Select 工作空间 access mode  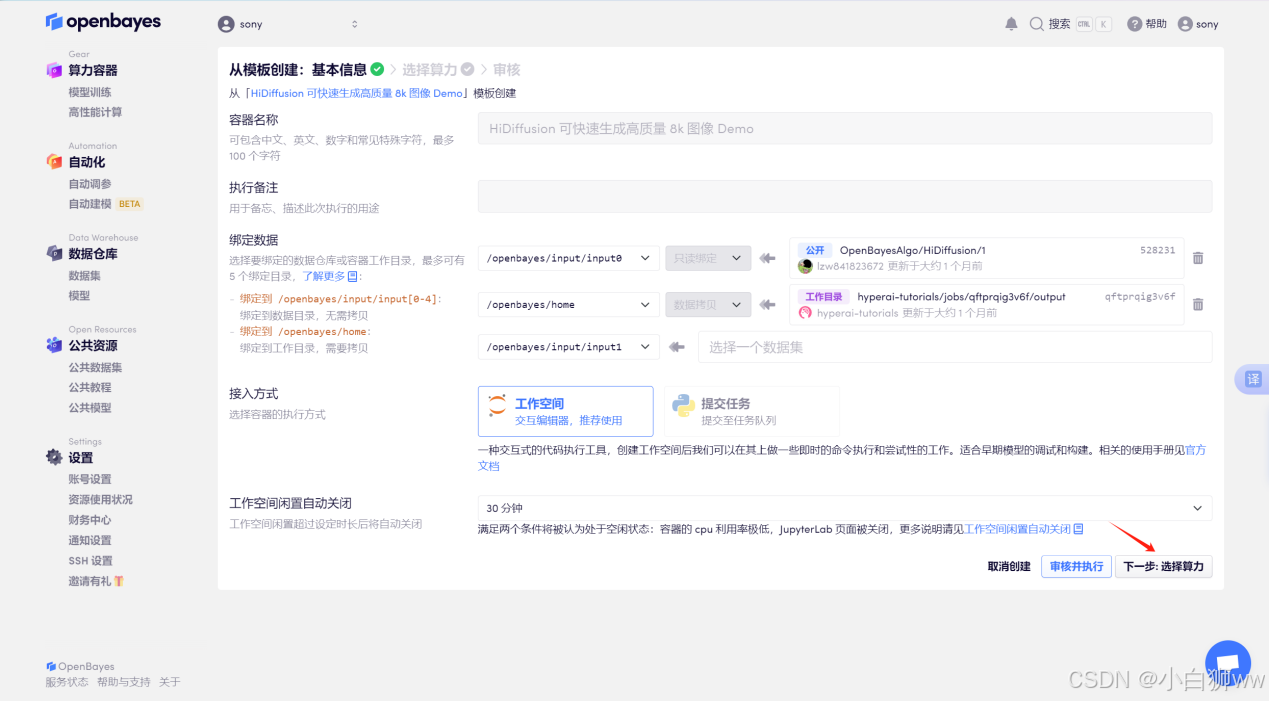[x=566, y=411]
